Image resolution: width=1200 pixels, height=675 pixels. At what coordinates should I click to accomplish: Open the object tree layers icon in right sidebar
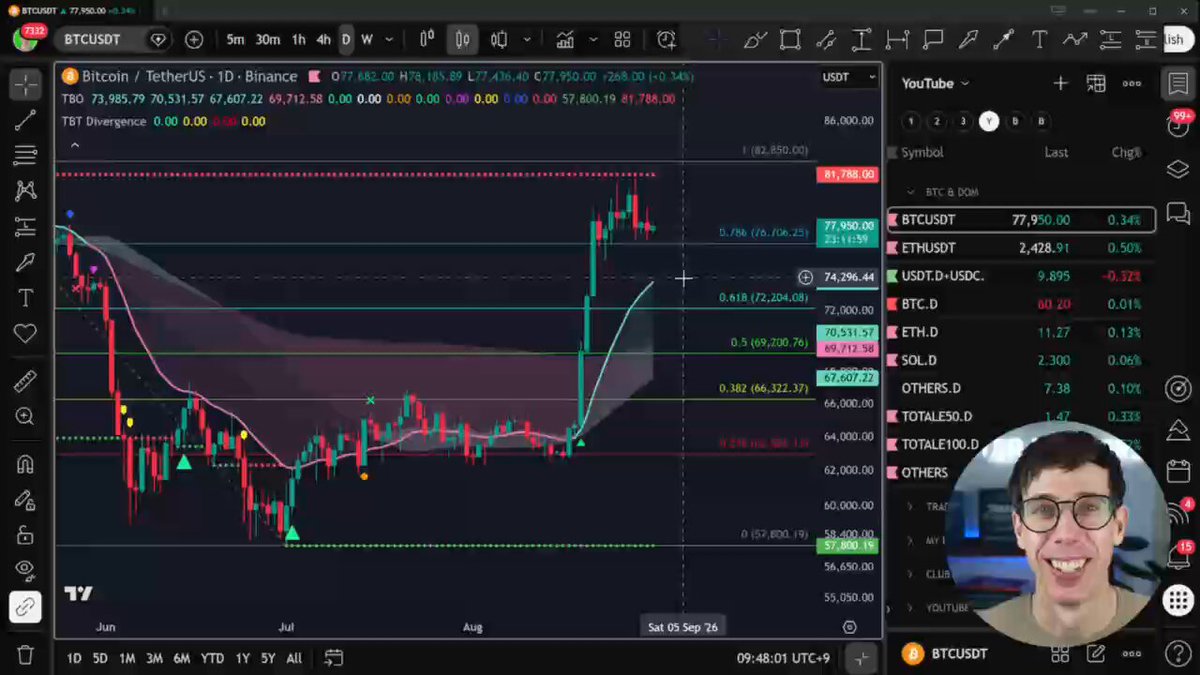(1177, 167)
